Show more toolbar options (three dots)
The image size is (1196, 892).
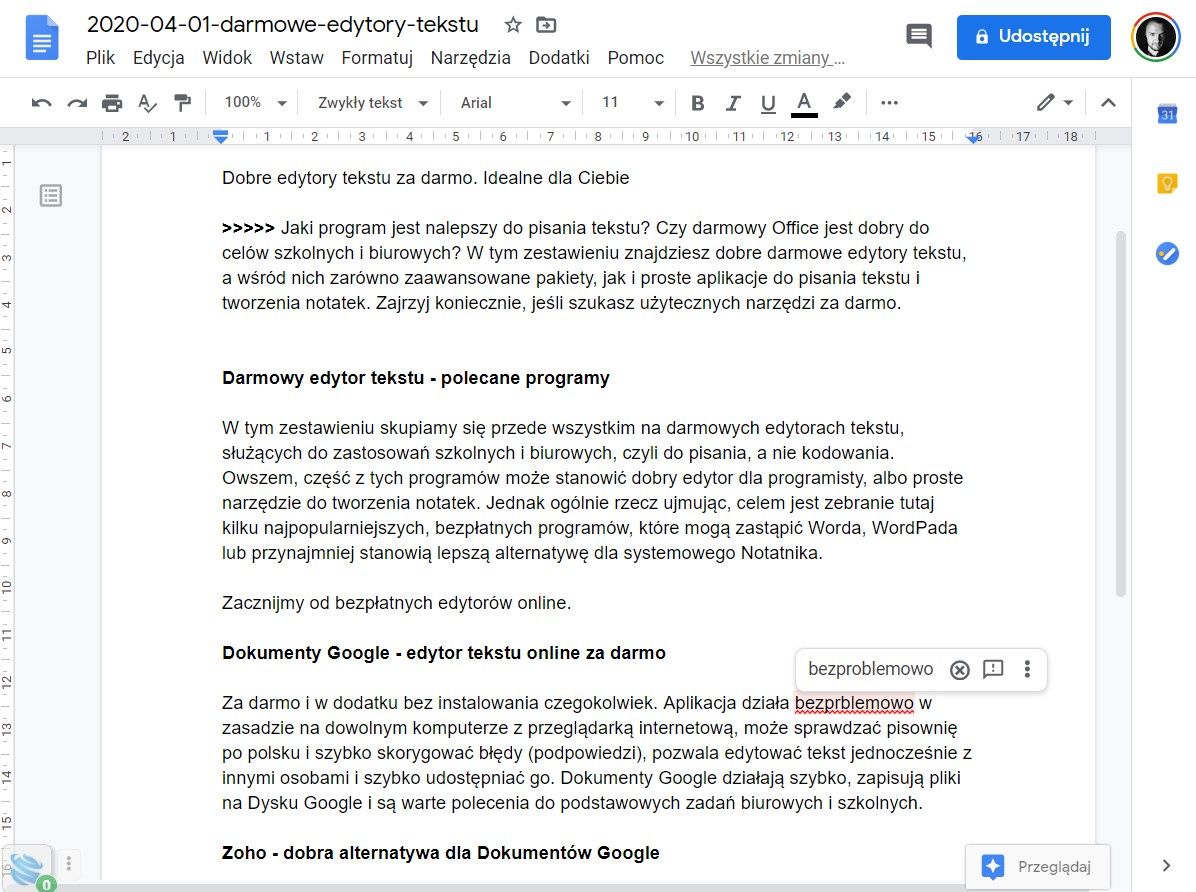click(x=889, y=102)
